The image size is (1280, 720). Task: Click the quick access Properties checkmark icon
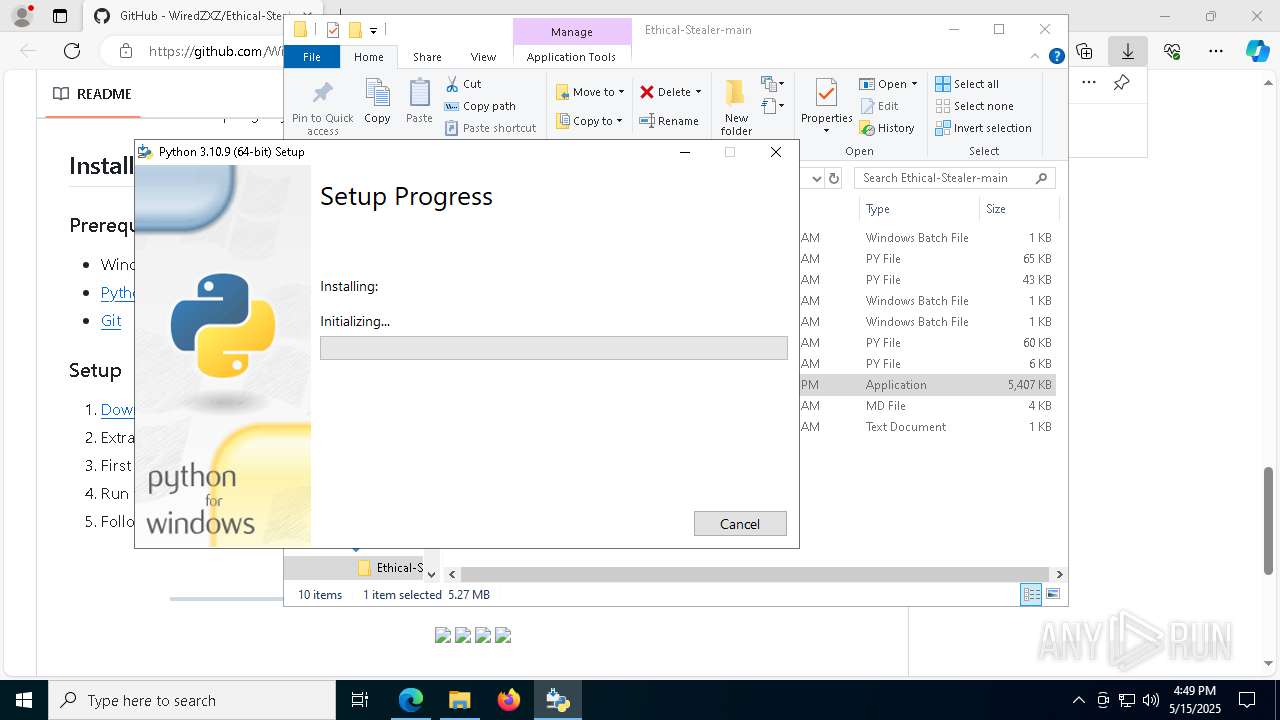(x=333, y=30)
